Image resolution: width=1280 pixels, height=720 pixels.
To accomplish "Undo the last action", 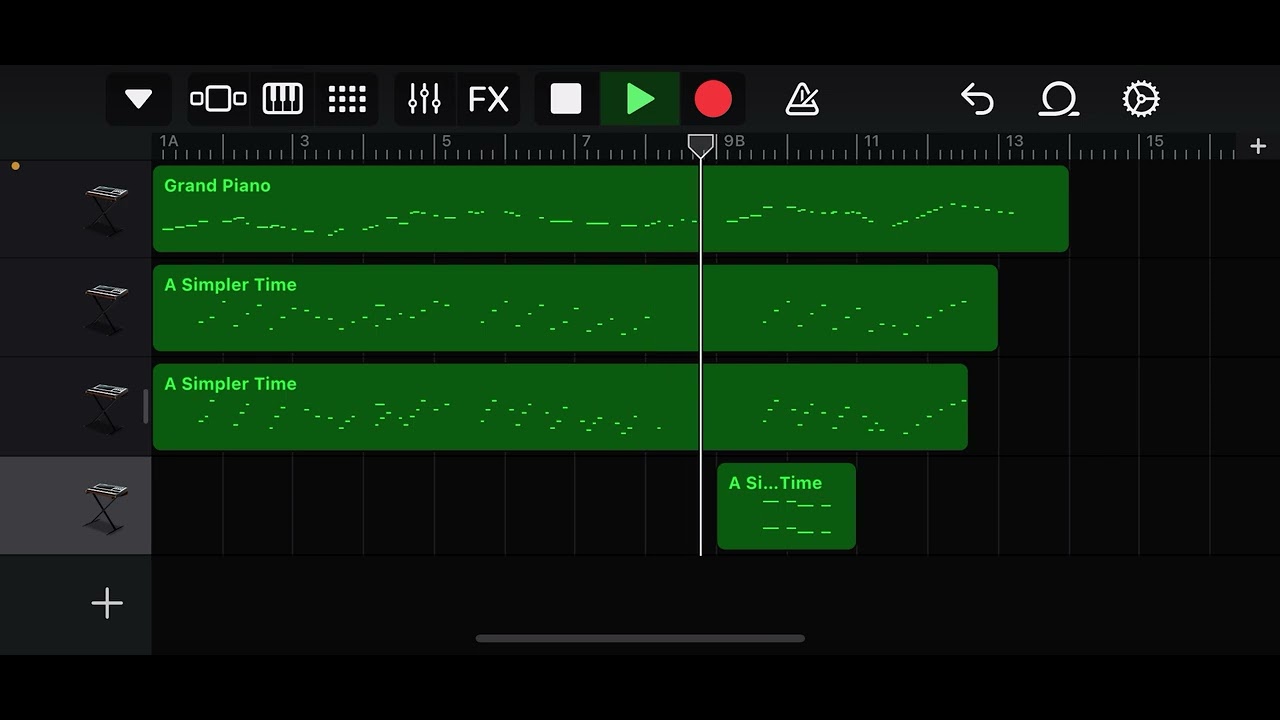I will coord(977,99).
